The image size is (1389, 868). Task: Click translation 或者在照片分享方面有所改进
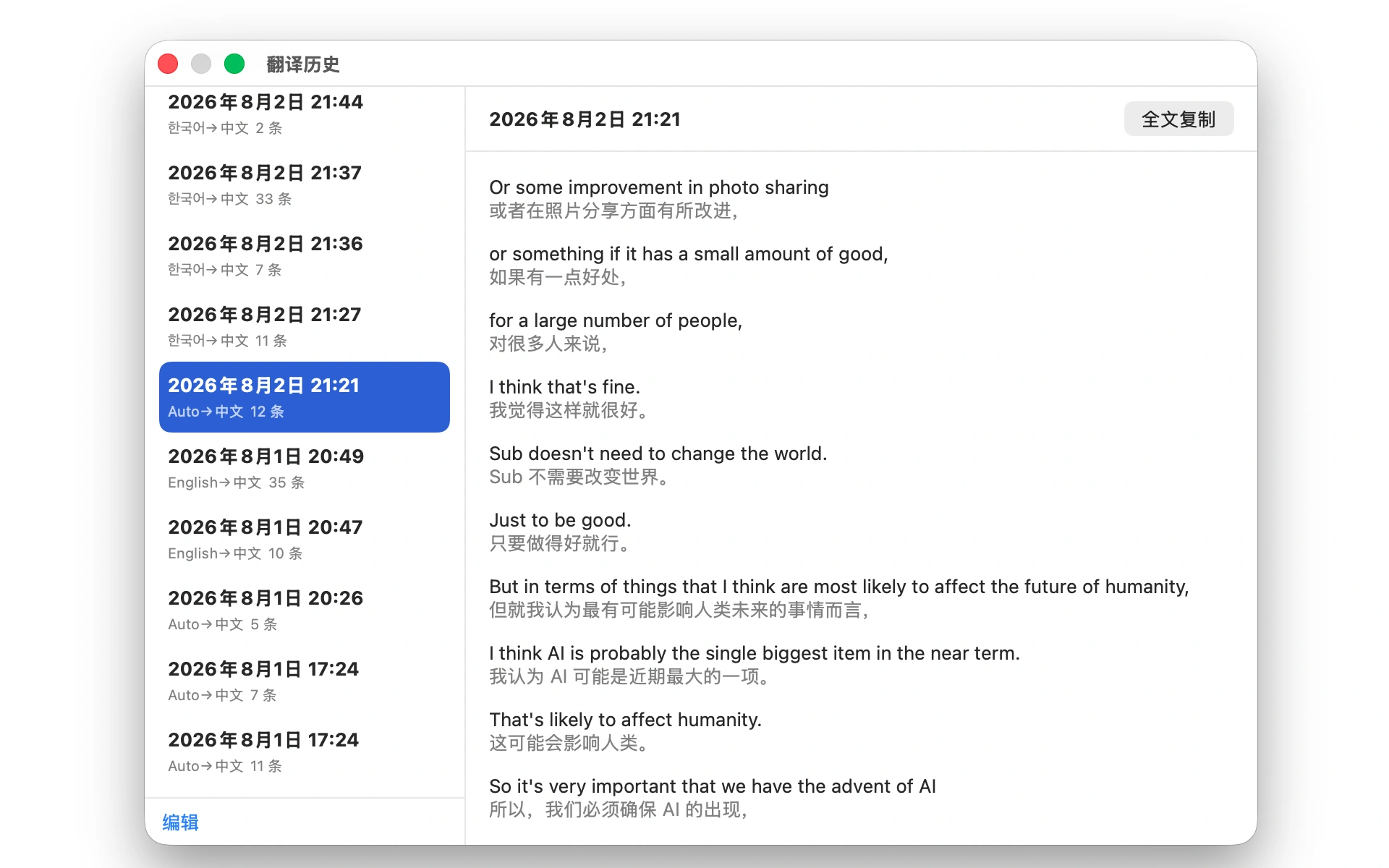613,210
